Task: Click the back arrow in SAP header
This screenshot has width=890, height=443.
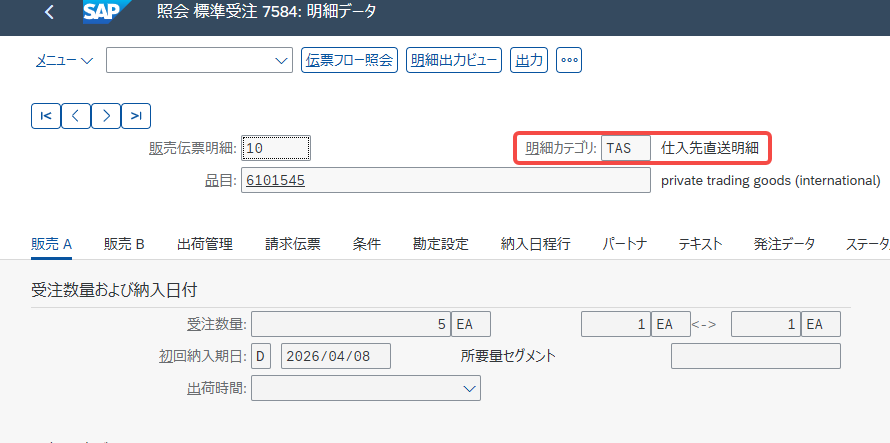Action: pyautogui.click(x=50, y=13)
